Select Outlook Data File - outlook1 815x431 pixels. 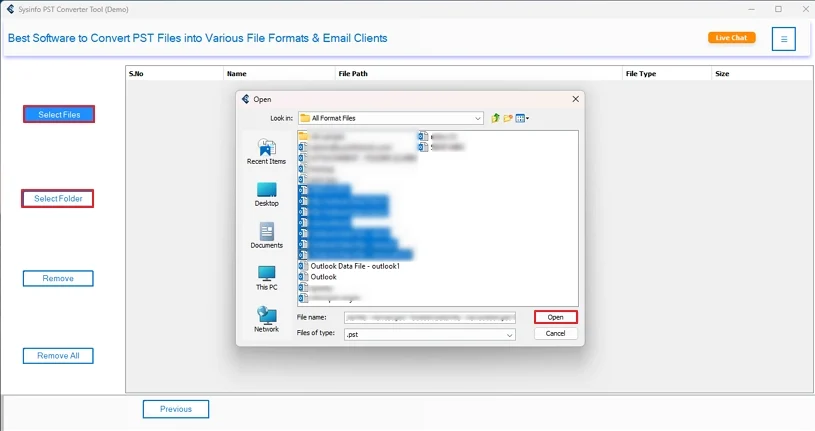355,266
